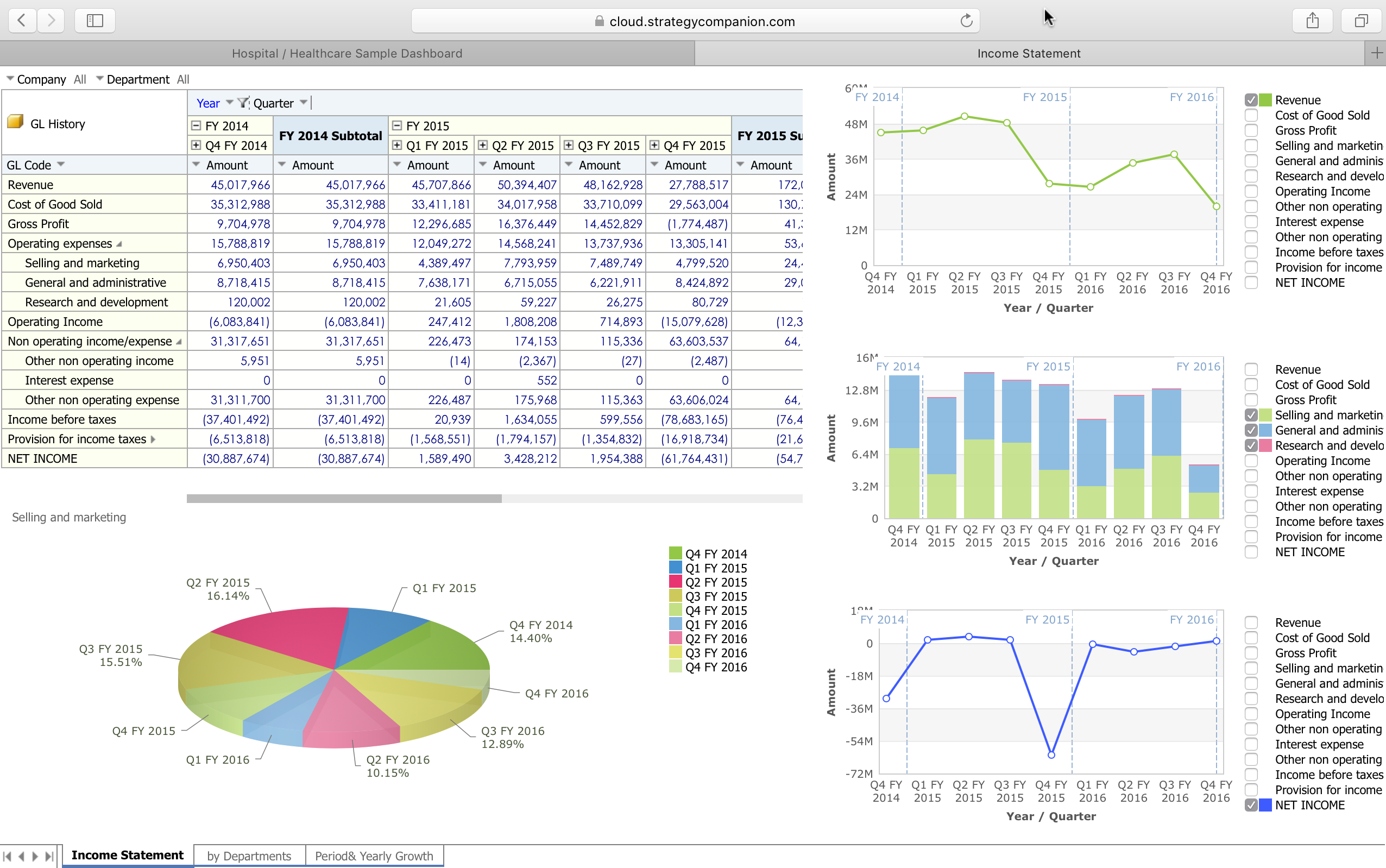The image size is (1386, 868).
Task: Select Hospital / Healthcare Sample Dashboard tab
Action: 346,53
